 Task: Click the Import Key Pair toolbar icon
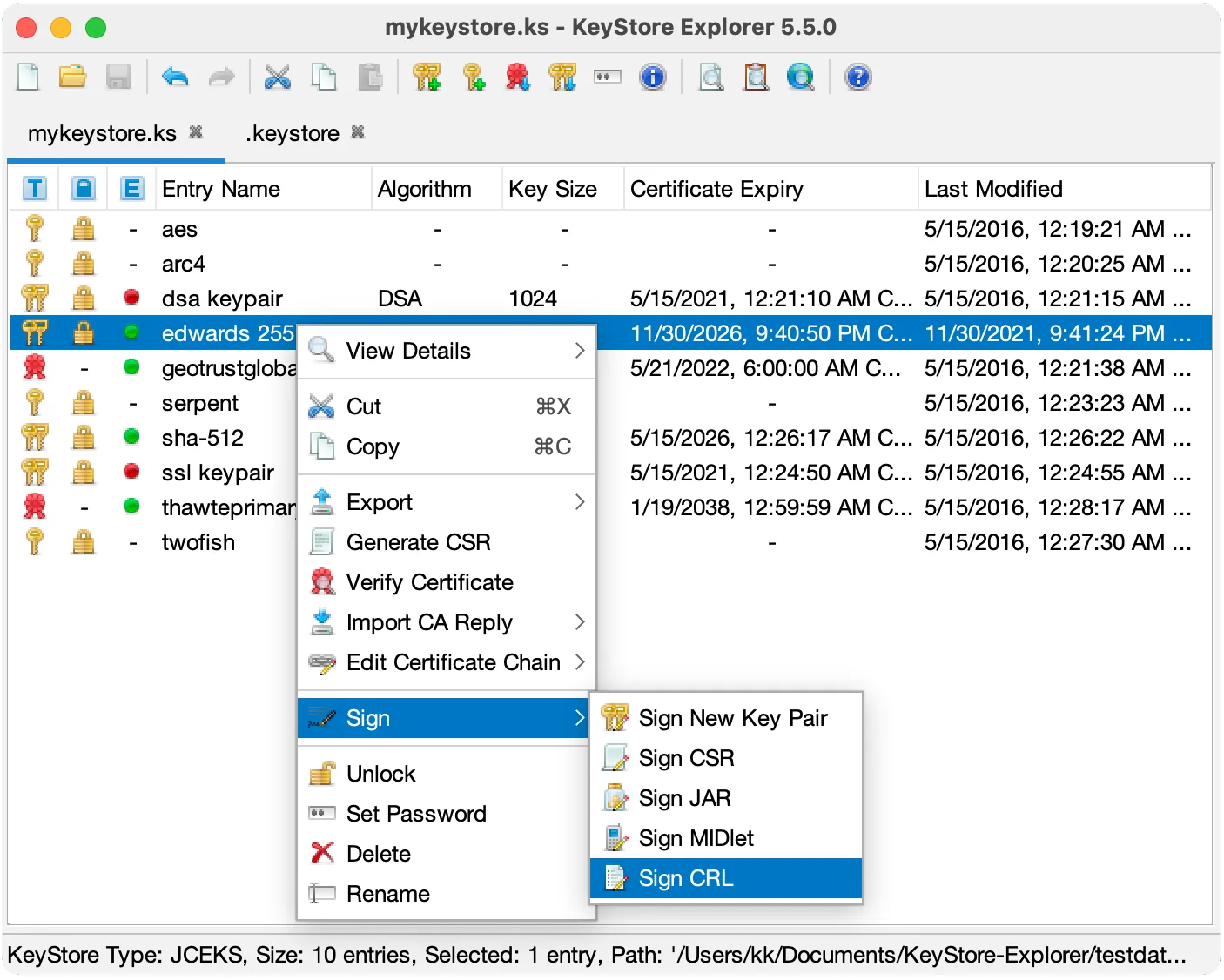(x=562, y=77)
